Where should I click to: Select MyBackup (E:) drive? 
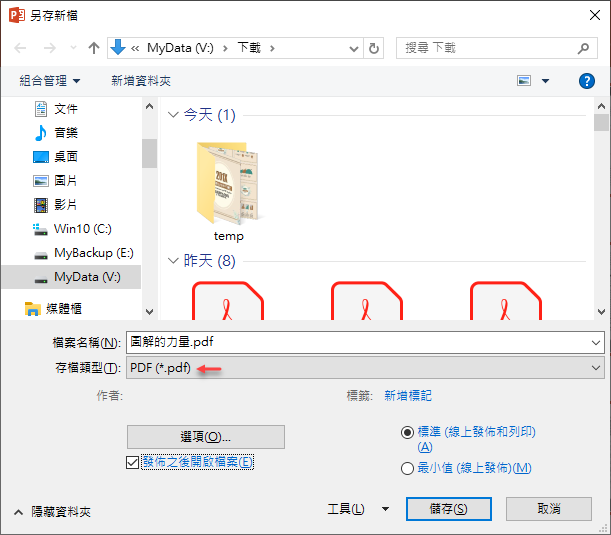click(94, 253)
